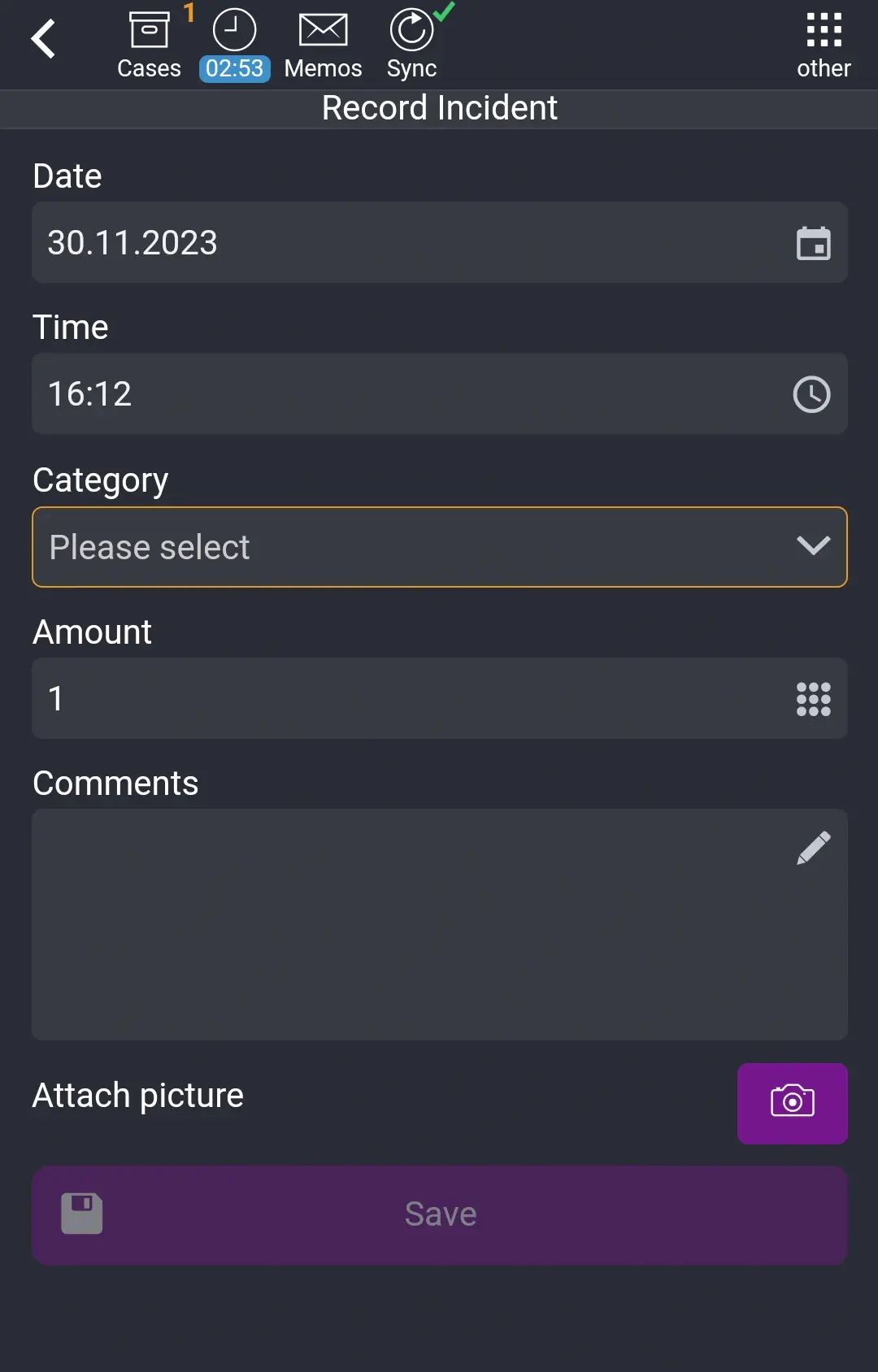Image resolution: width=878 pixels, height=1372 pixels.
Task: Navigate back with the arrow
Action: click(44, 38)
